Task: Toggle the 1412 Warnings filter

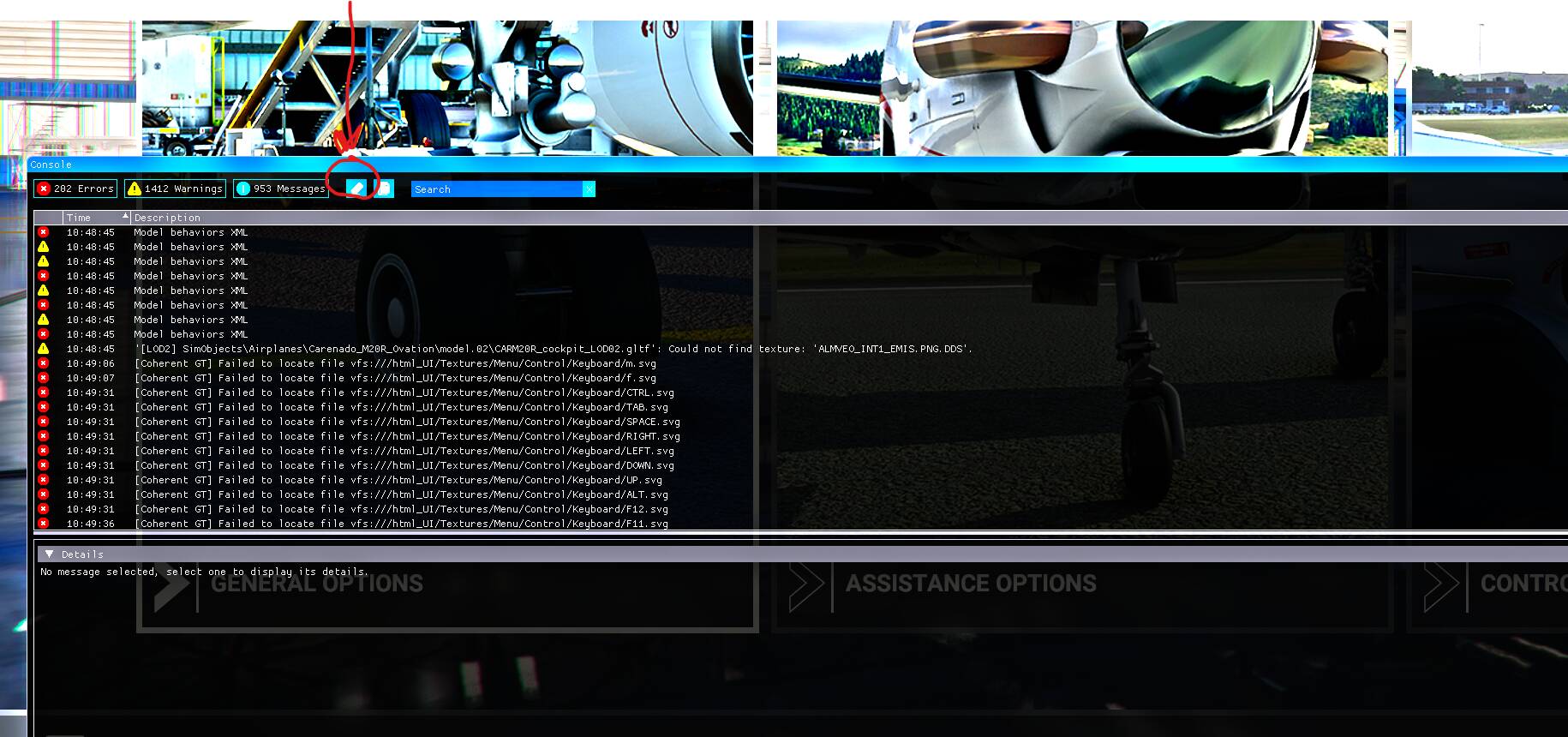Action: (x=175, y=189)
